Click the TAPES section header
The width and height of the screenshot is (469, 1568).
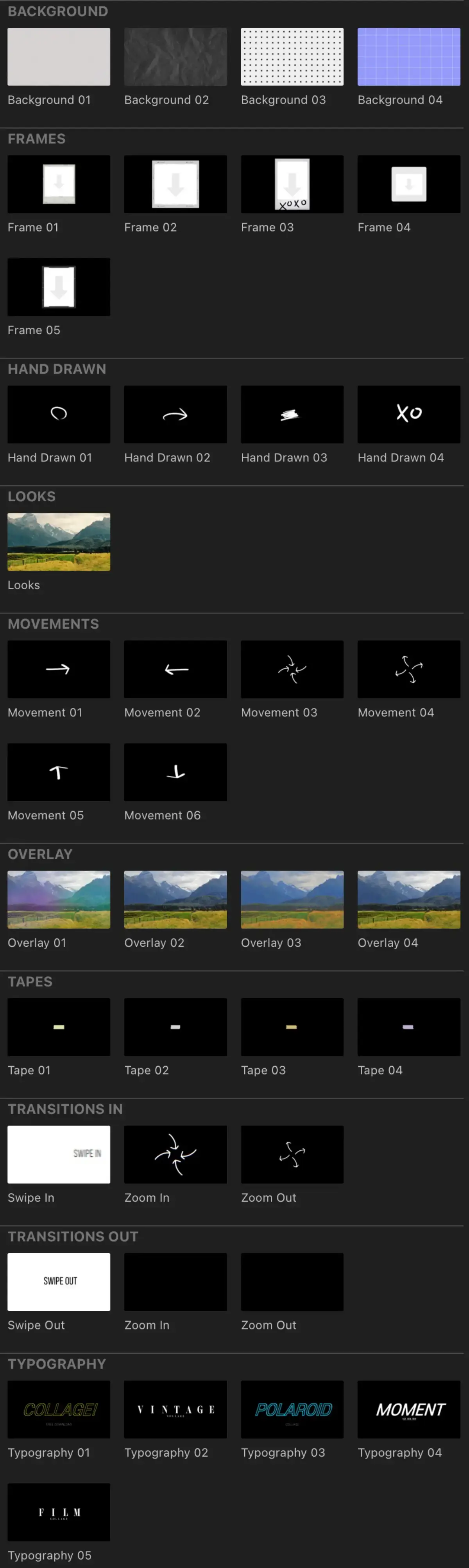30,982
